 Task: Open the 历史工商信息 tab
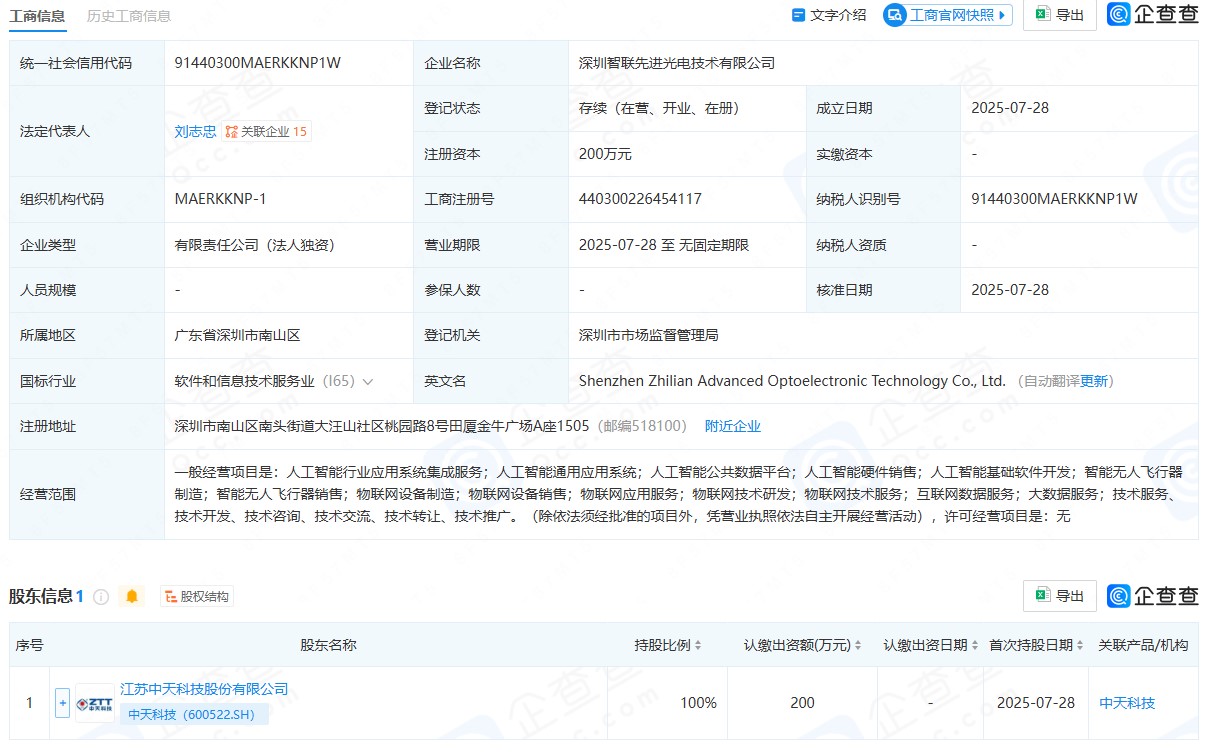point(129,15)
